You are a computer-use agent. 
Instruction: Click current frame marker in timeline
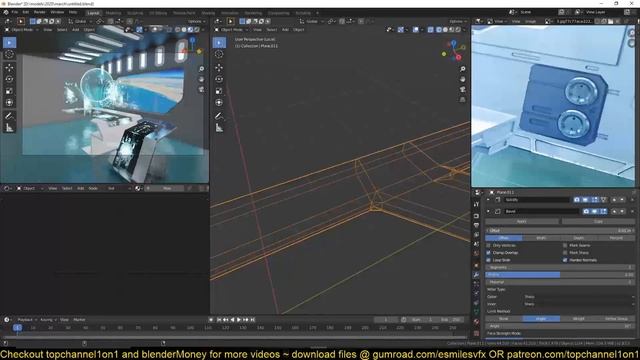click(18, 327)
